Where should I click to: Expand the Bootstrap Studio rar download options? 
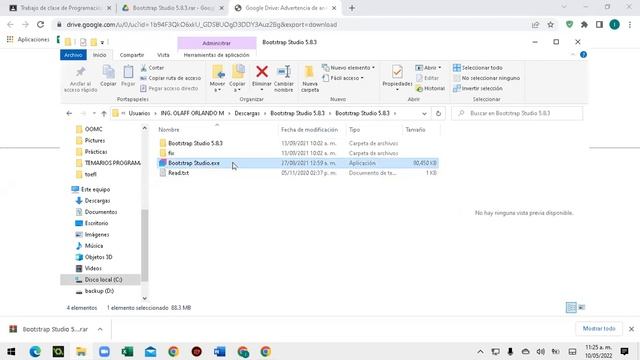pos(100,329)
